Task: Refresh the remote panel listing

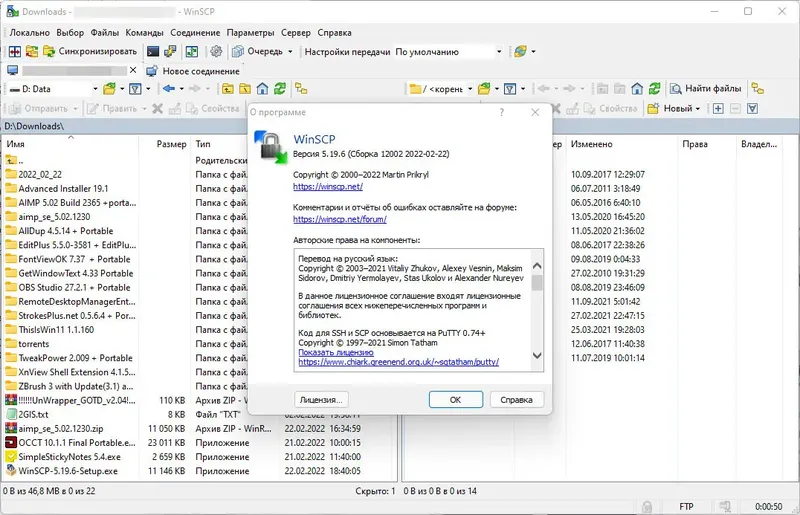Action: pos(655,89)
